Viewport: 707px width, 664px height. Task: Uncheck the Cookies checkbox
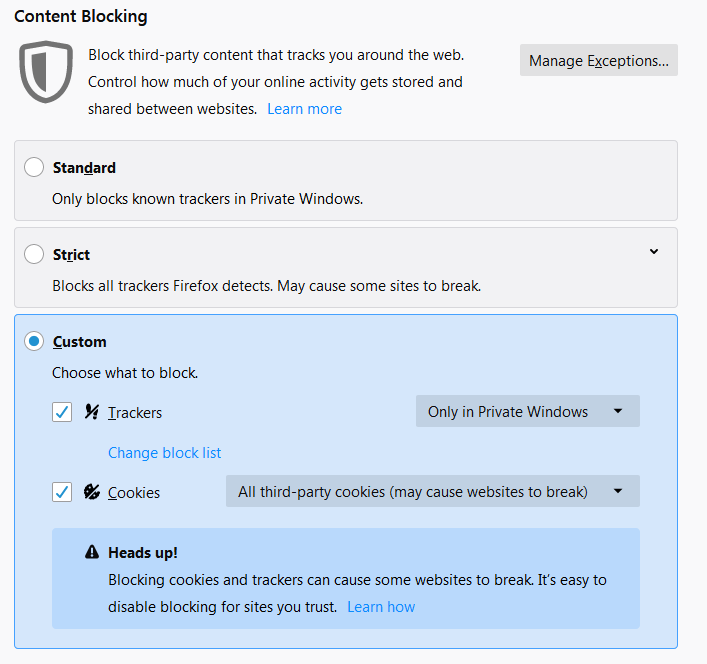tap(62, 492)
